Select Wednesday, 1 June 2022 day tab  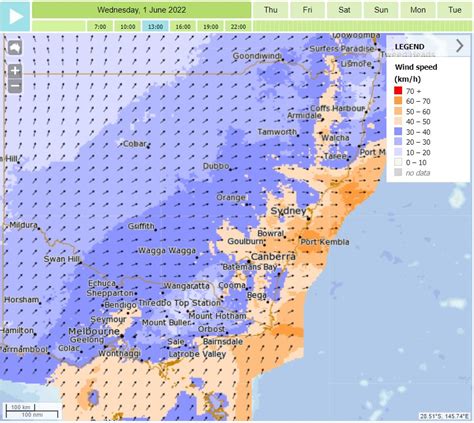coord(142,10)
